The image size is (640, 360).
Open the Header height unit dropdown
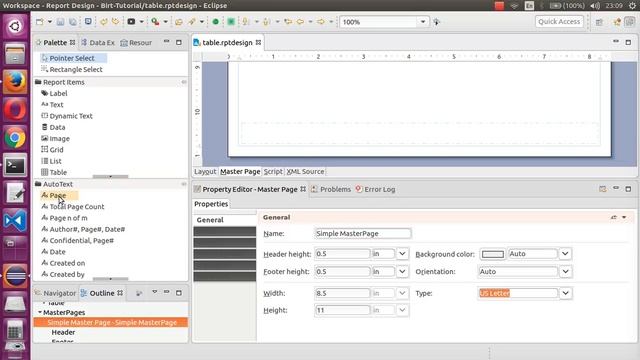pos(402,254)
